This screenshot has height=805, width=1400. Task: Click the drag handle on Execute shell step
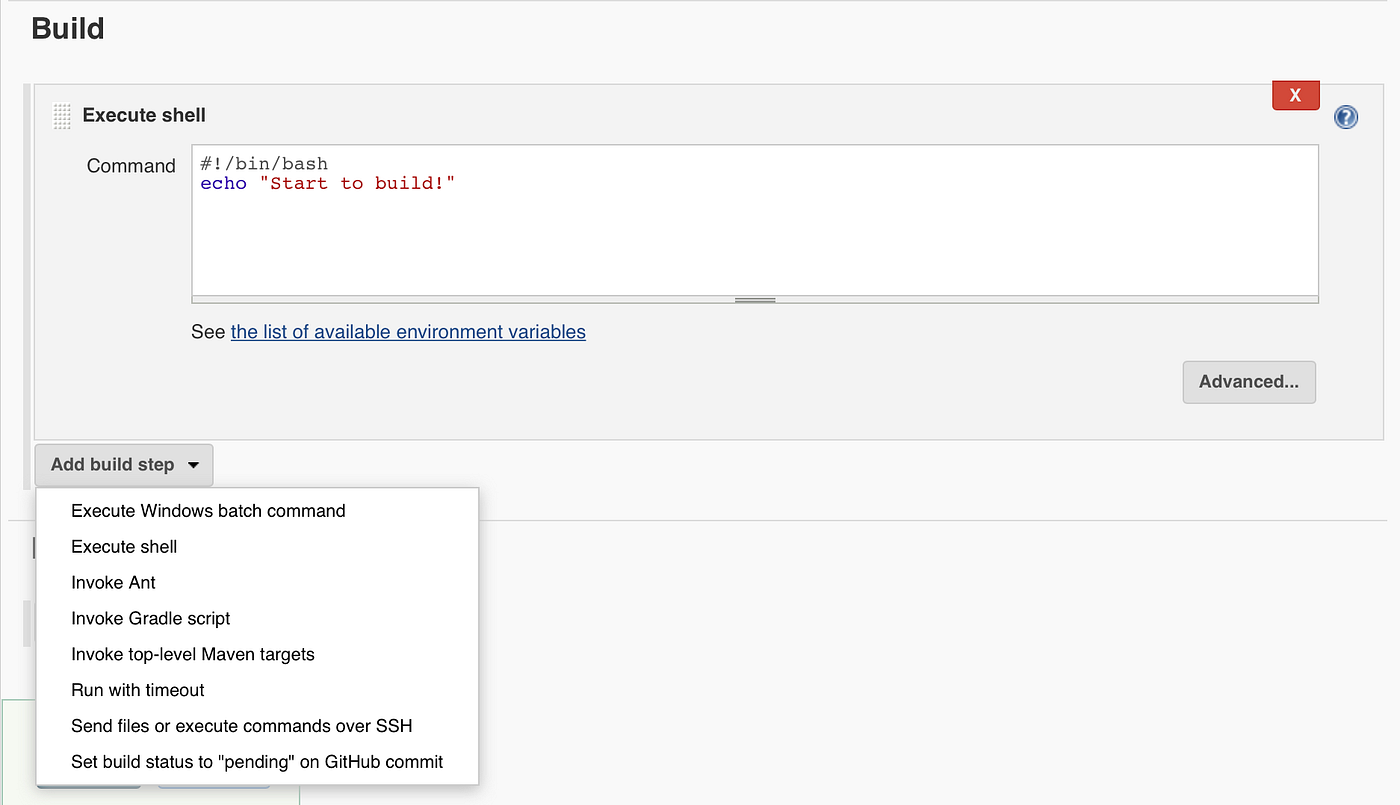(61, 115)
